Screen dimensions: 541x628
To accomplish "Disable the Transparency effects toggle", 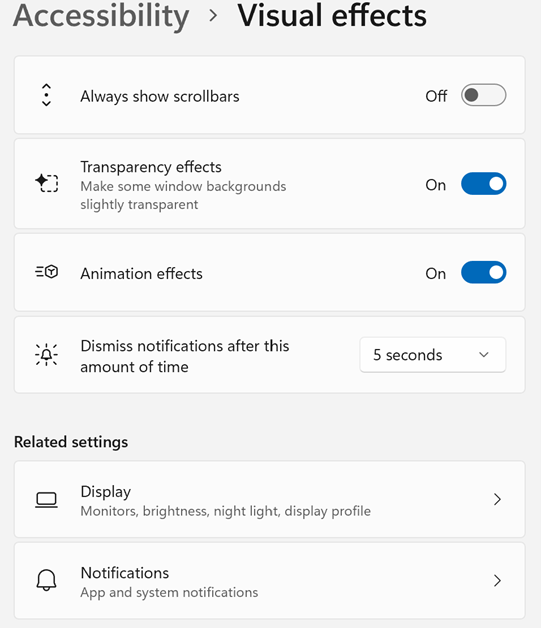I will [483, 184].
